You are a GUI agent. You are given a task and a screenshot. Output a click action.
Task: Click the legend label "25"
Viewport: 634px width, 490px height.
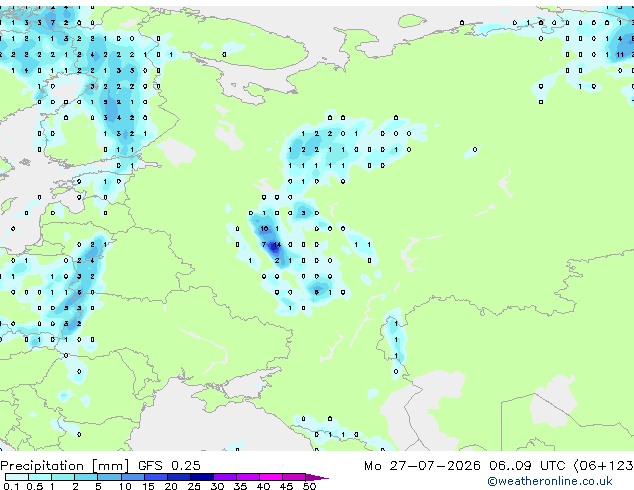pyautogui.click(x=194, y=486)
